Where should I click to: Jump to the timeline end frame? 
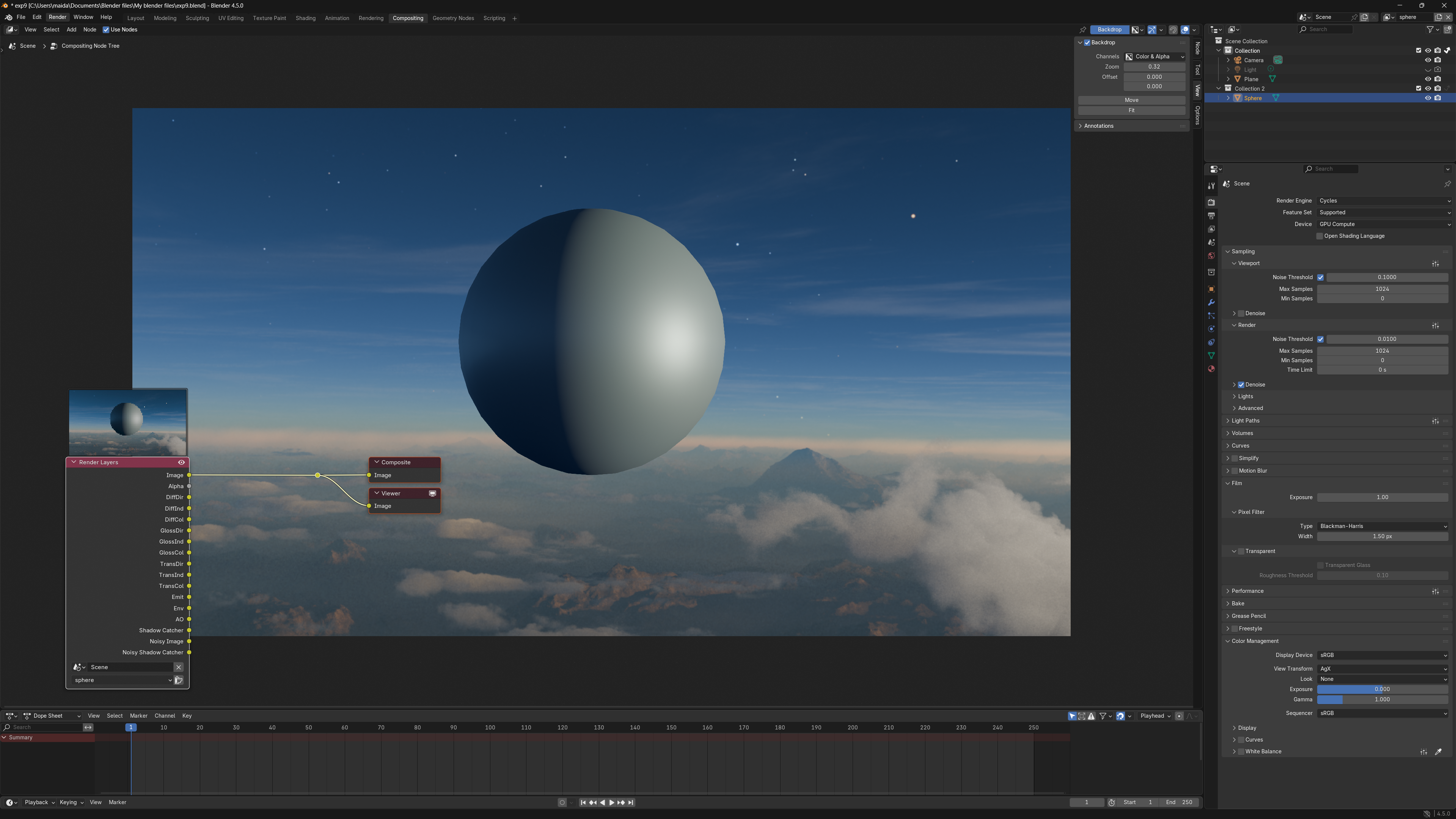click(x=631, y=803)
